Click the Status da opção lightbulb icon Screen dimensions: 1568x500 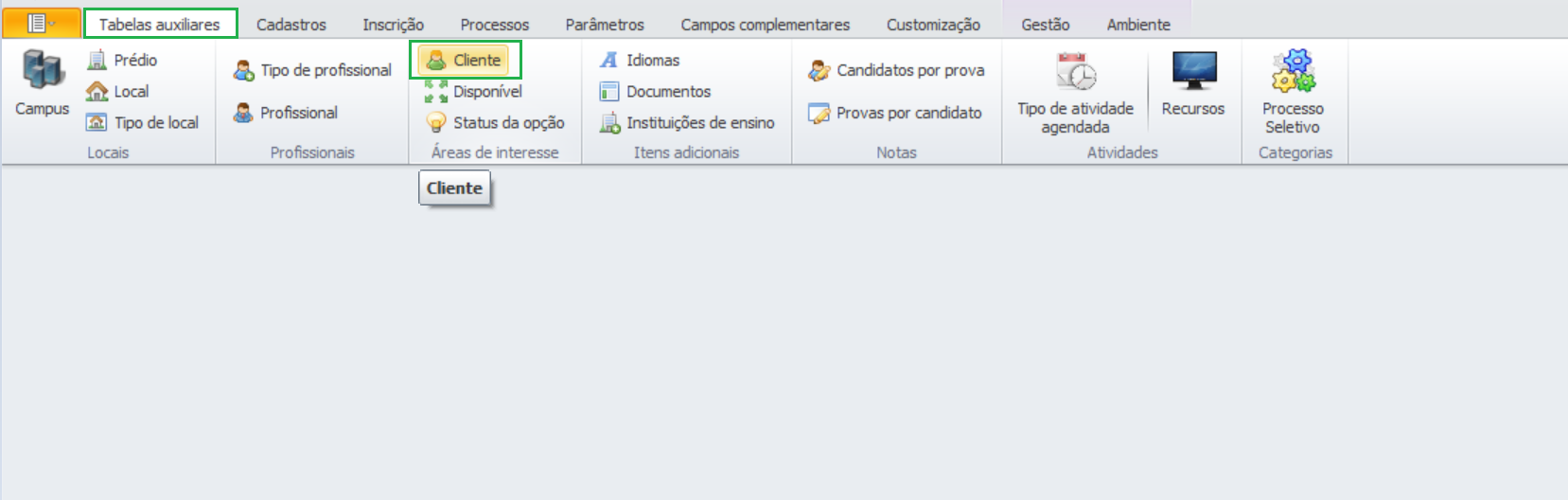click(436, 122)
